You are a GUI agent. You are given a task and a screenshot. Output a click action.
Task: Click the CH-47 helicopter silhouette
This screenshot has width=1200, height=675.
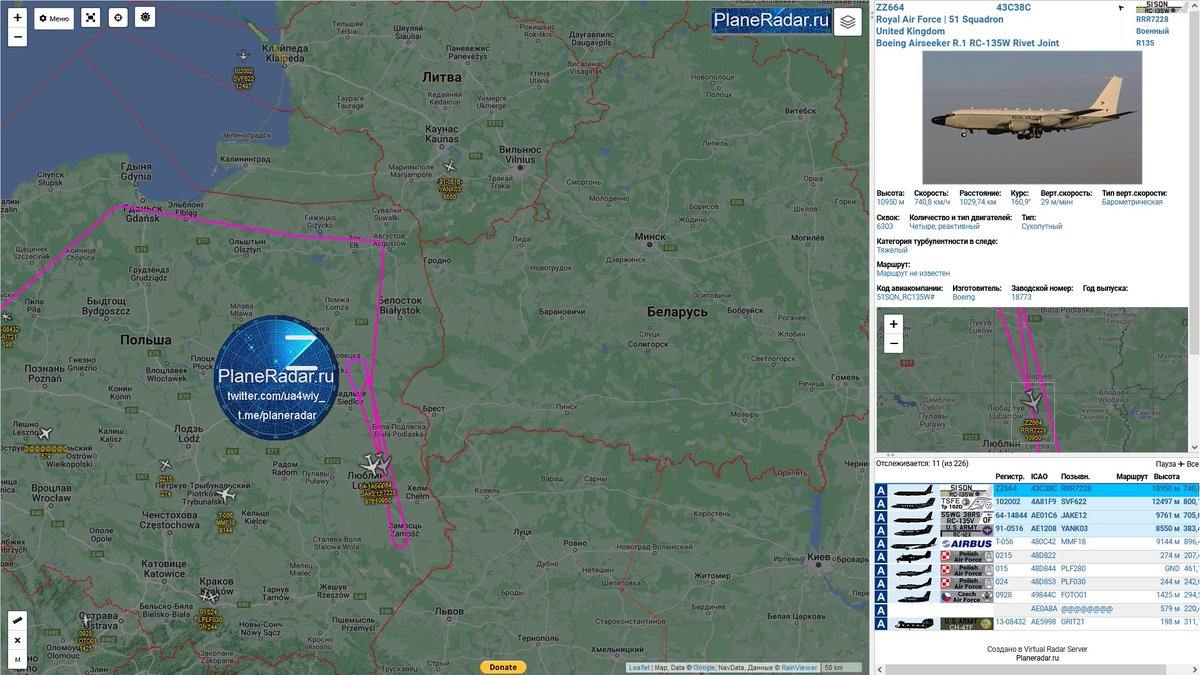pos(914,623)
